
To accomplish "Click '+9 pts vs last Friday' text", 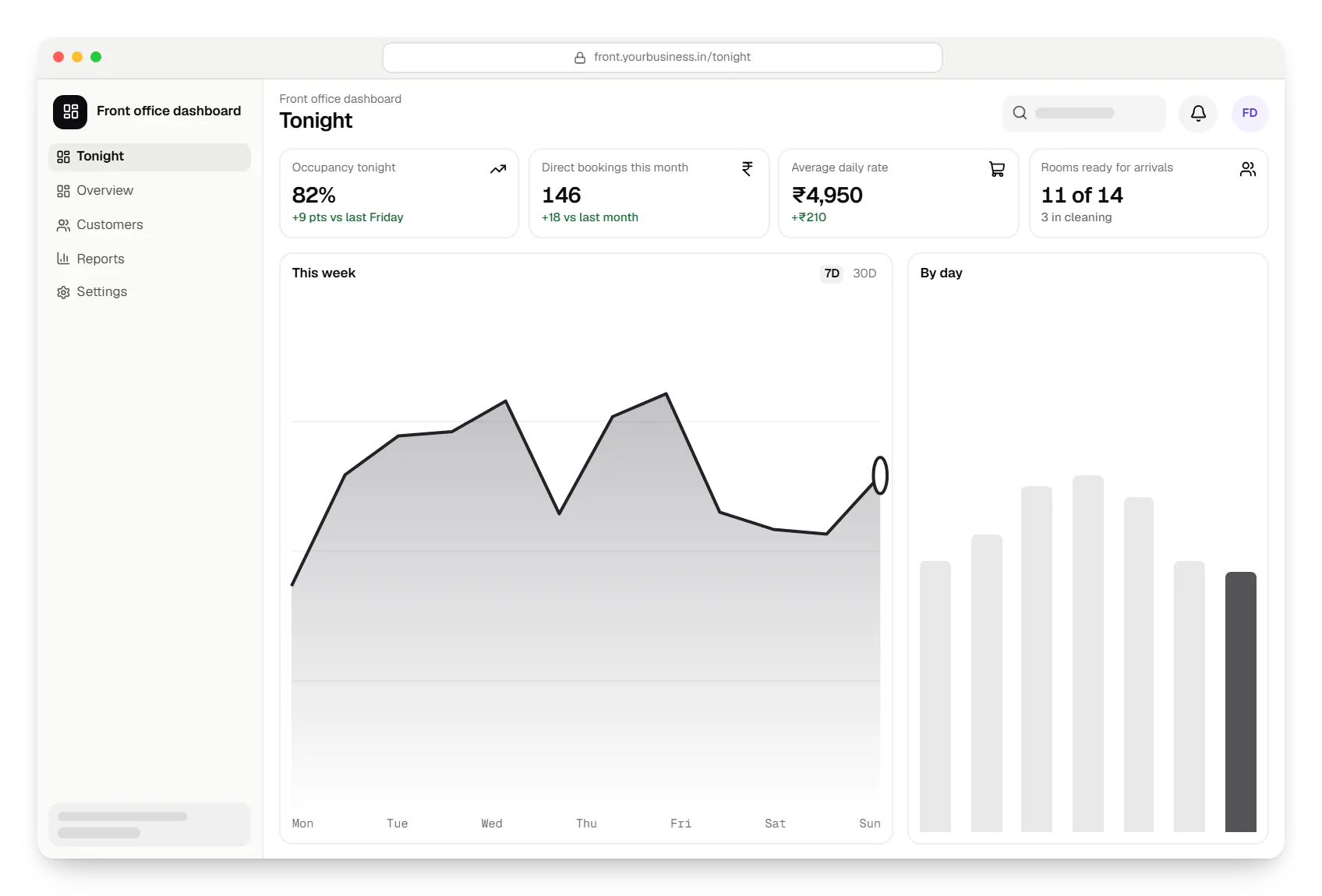I will [348, 217].
